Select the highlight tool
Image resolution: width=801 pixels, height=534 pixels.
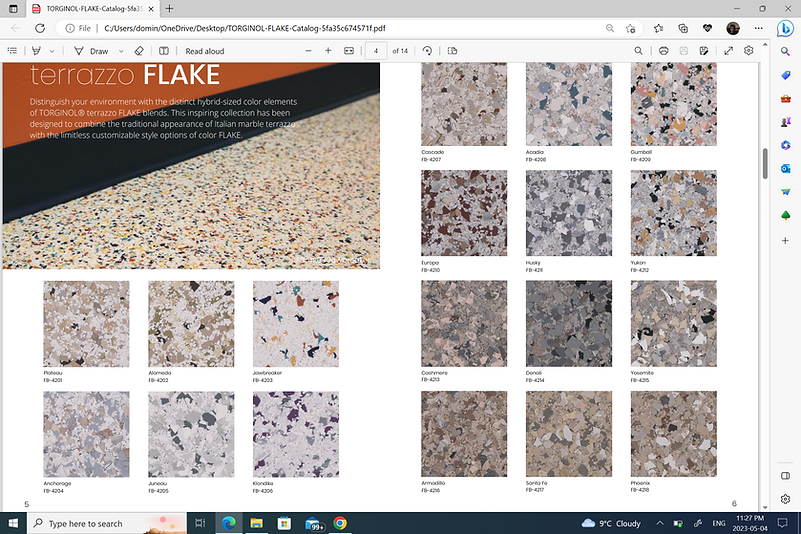pos(36,51)
